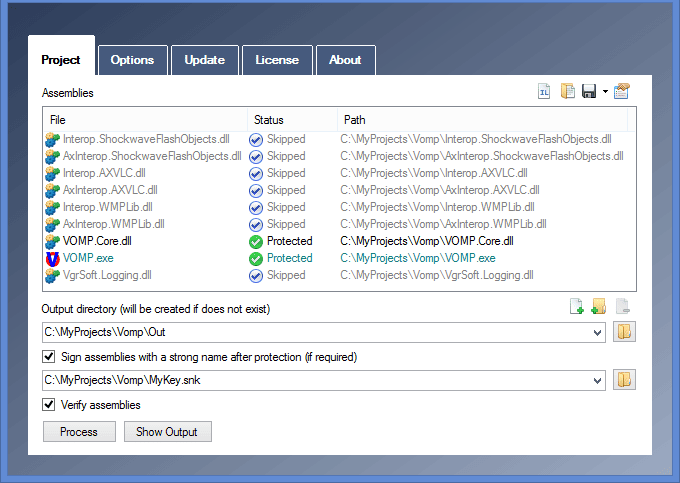The width and height of the screenshot is (680, 483).
Task: Select VOMP.Core.dll in assemblies list
Action: point(97,241)
